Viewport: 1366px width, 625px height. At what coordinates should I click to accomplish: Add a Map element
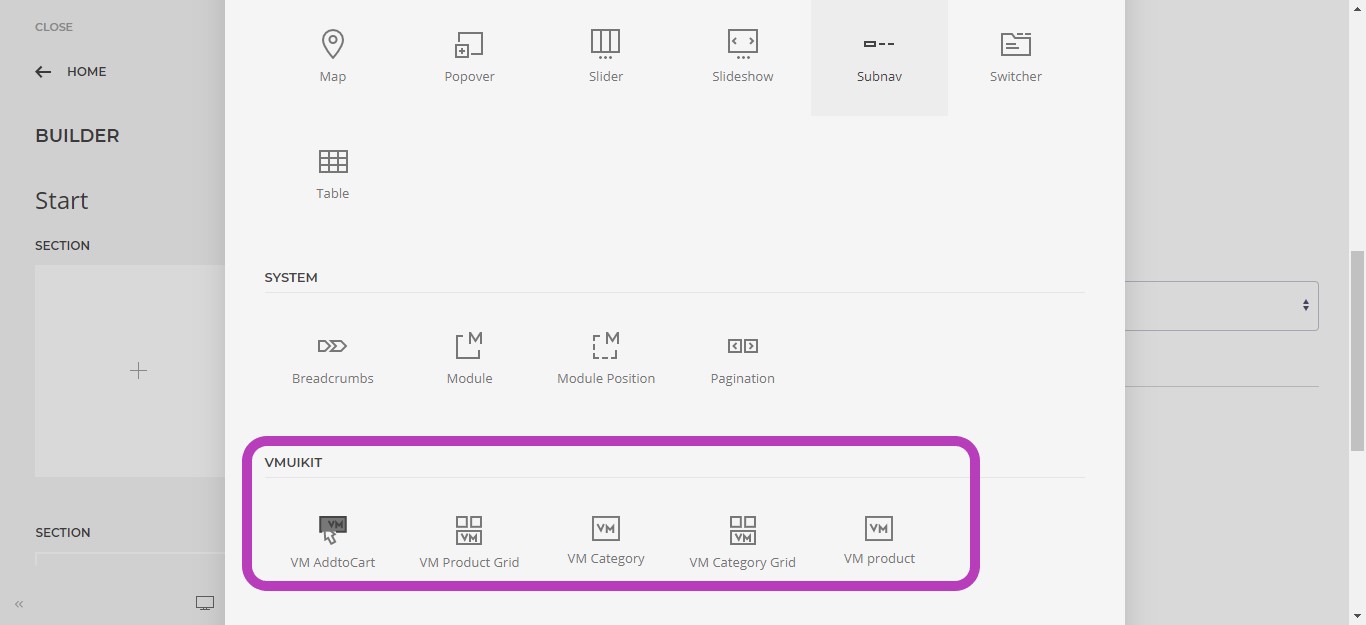(x=332, y=57)
